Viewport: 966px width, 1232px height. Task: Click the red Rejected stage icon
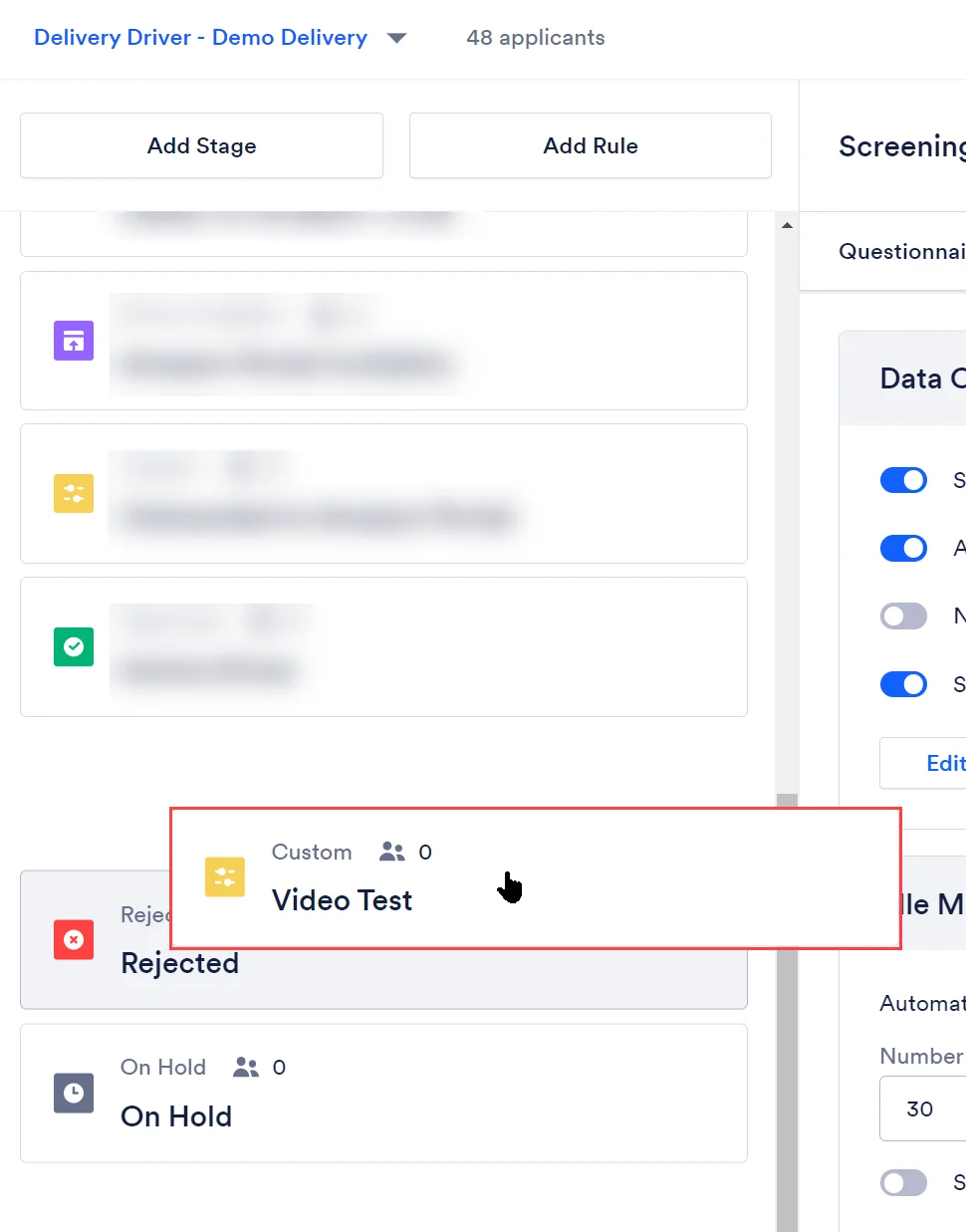click(x=74, y=939)
